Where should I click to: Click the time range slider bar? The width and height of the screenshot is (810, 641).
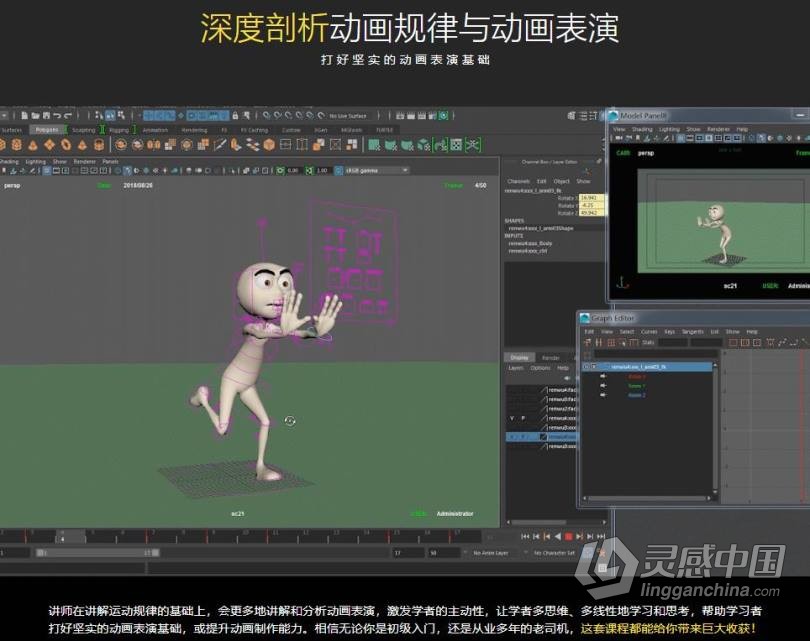coord(98,553)
